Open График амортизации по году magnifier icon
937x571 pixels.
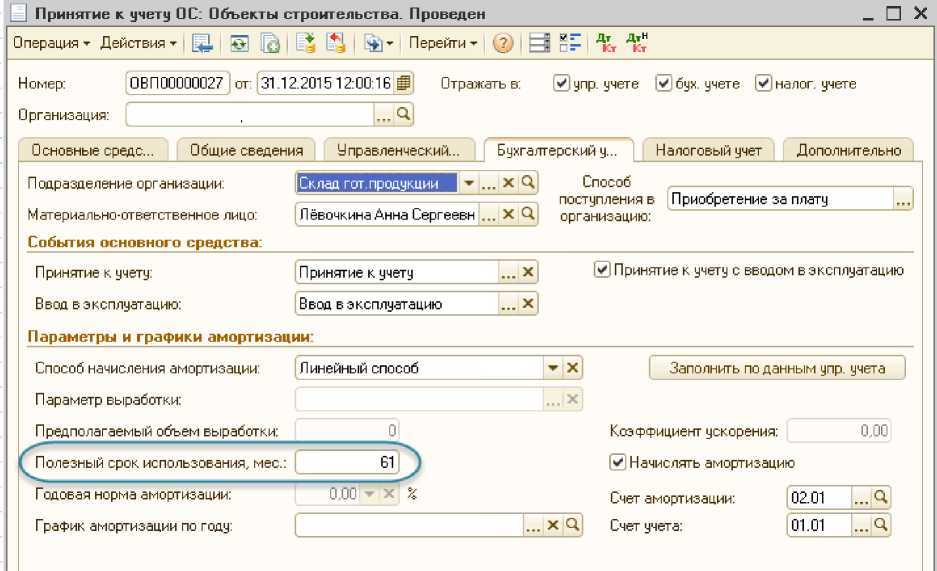coord(572,526)
